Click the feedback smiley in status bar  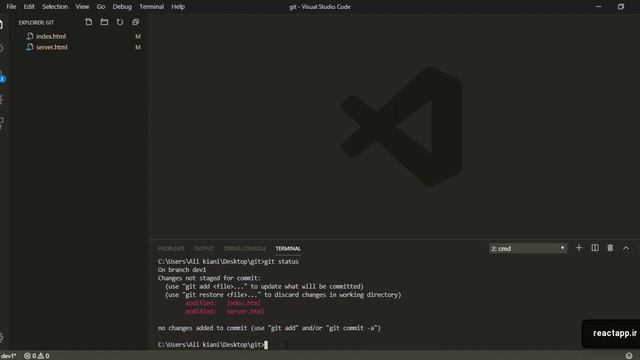[629, 356]
